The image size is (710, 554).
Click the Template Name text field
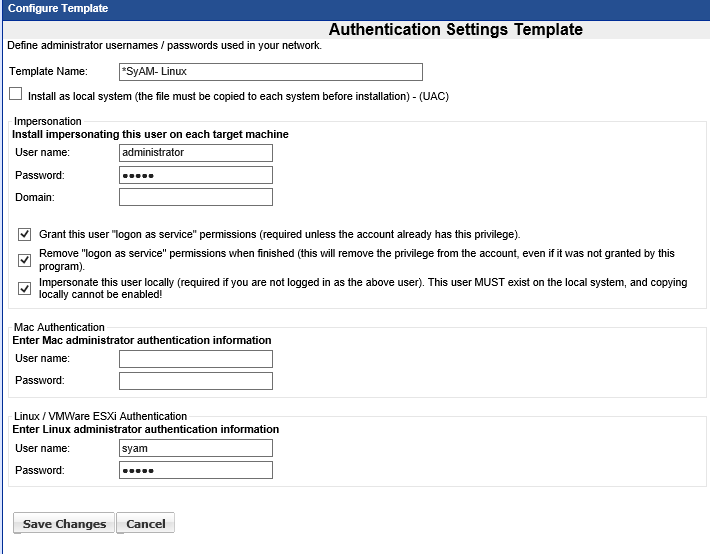pyautogui.click(x=270, y=72)
